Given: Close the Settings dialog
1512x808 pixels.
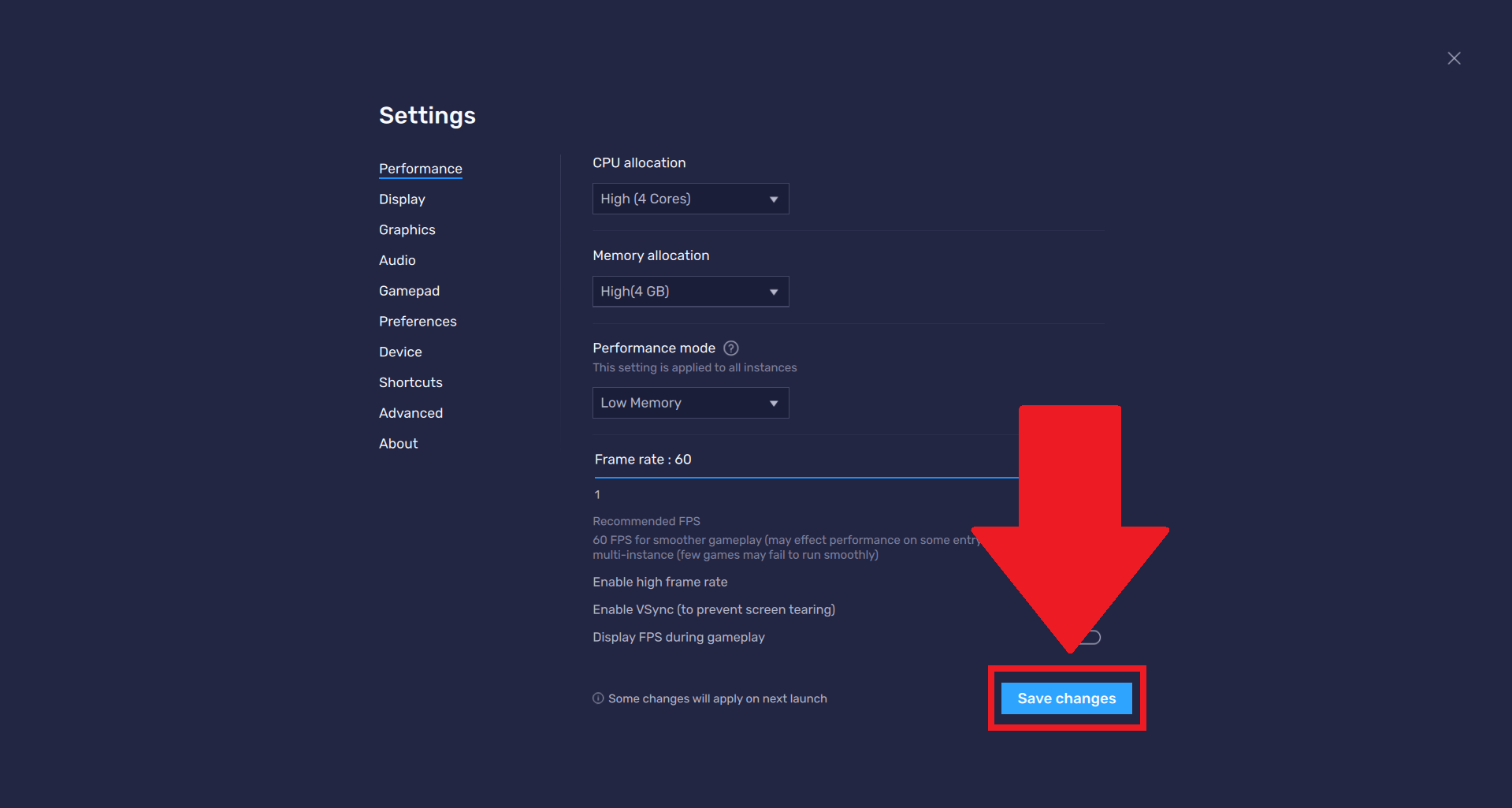Looking at the screenshot, I should (1454, 58).
